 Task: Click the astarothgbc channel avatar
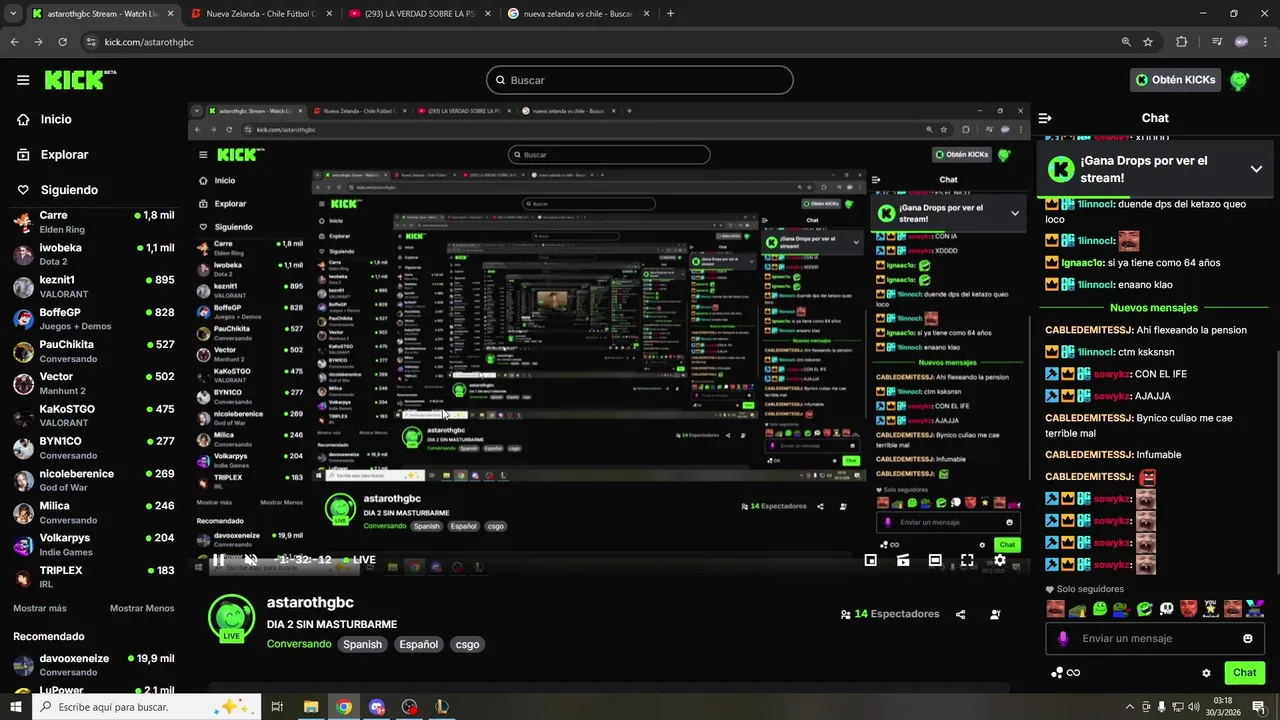tap(231, 618)
